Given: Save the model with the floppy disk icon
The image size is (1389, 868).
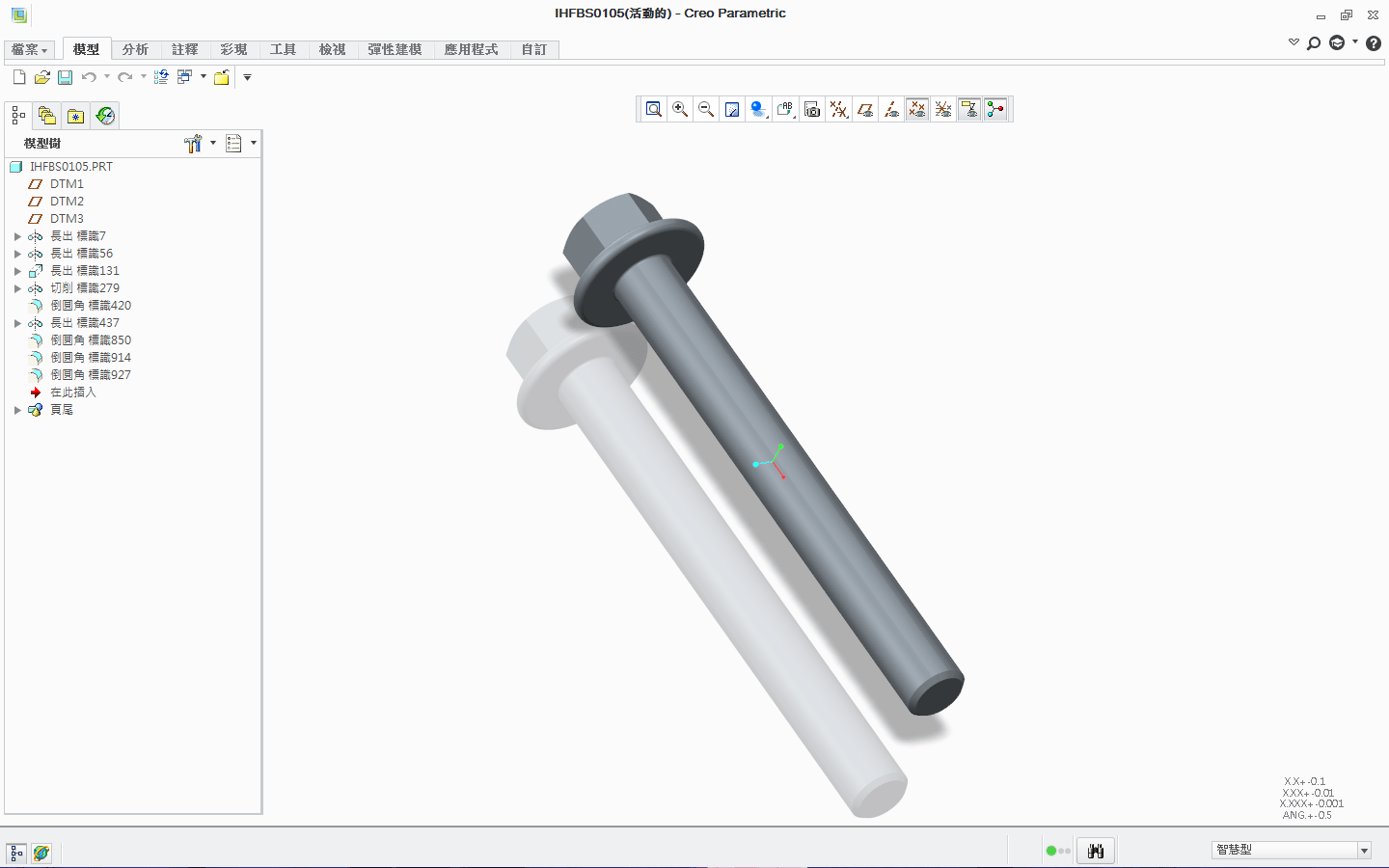Looking at the screenshot, I should coord(65,77).
